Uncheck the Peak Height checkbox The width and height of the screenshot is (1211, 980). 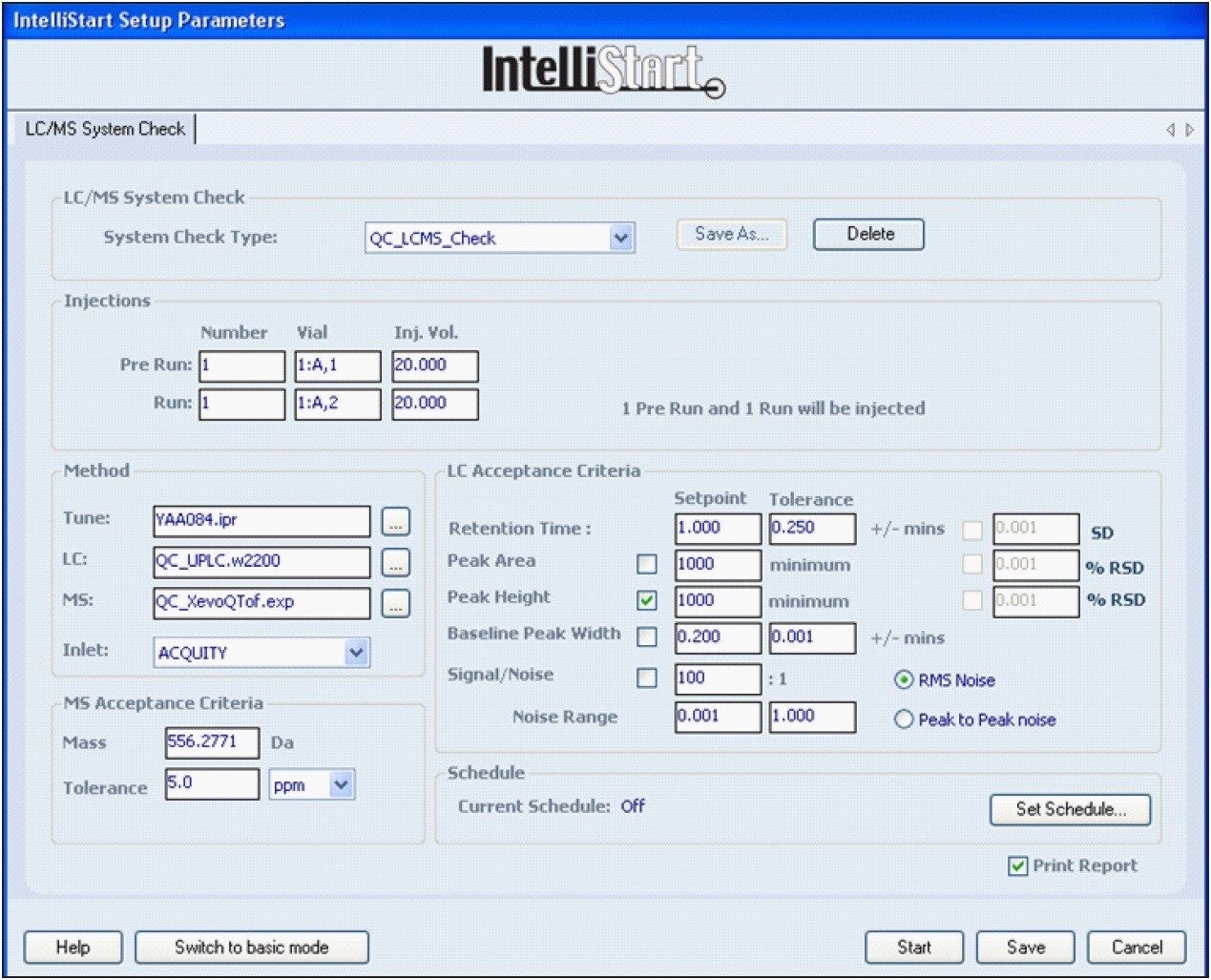tap(647, 600)
